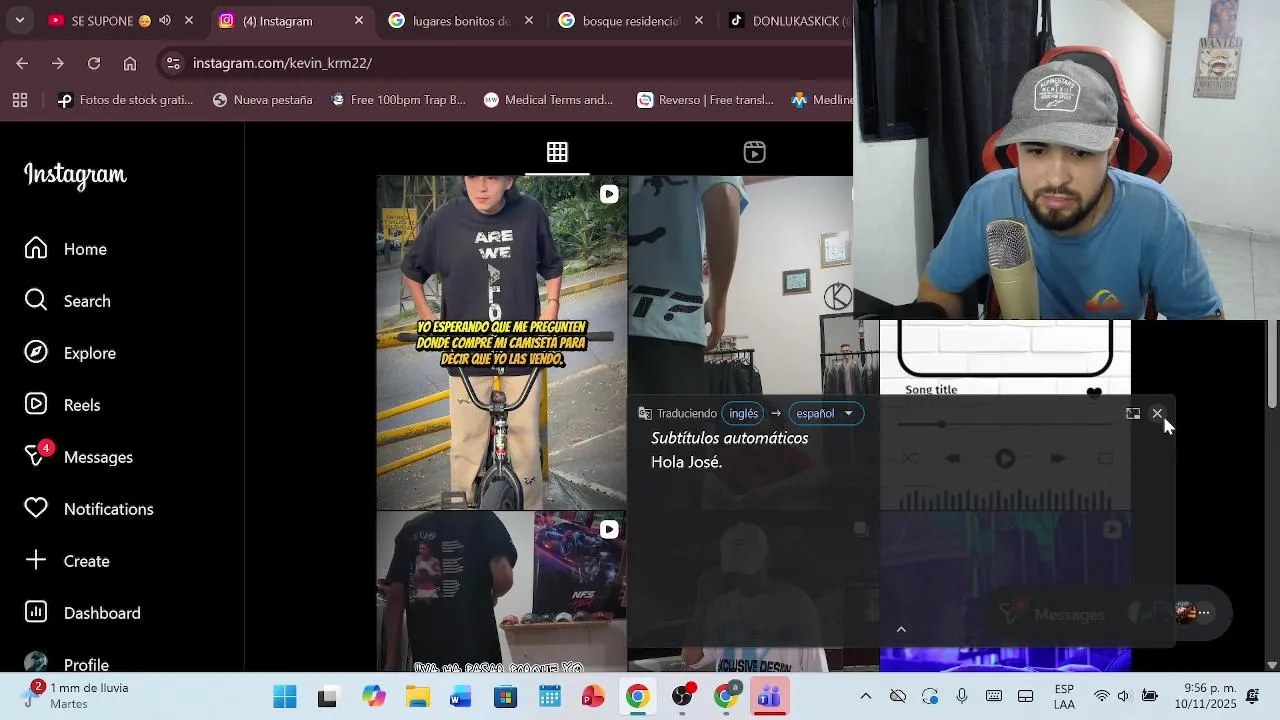Image resolution: width=1280 pixels, height=720 pixels.
Task: Switch to the reels tab icon on profile
Action: coord(755,152)
